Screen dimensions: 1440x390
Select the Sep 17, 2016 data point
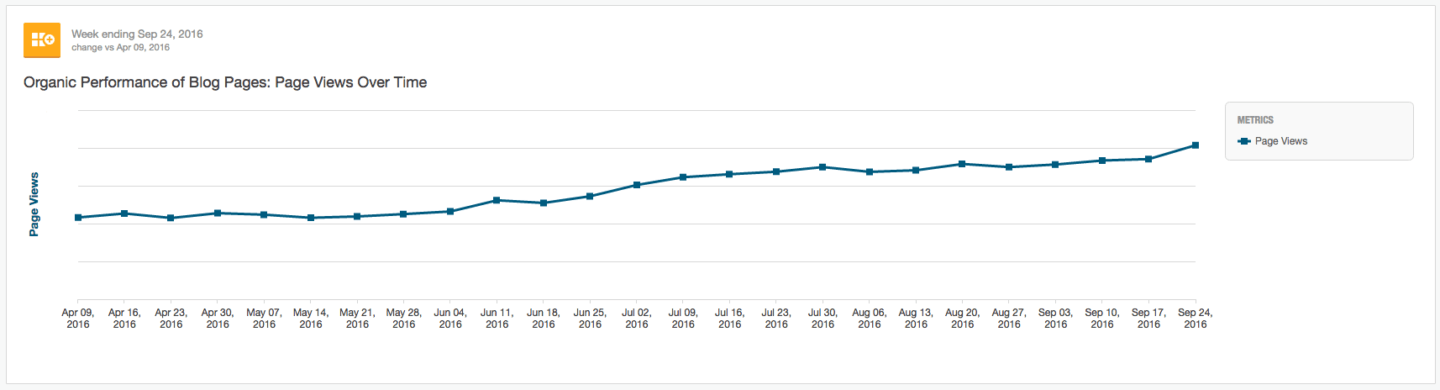pos(1149,158)
